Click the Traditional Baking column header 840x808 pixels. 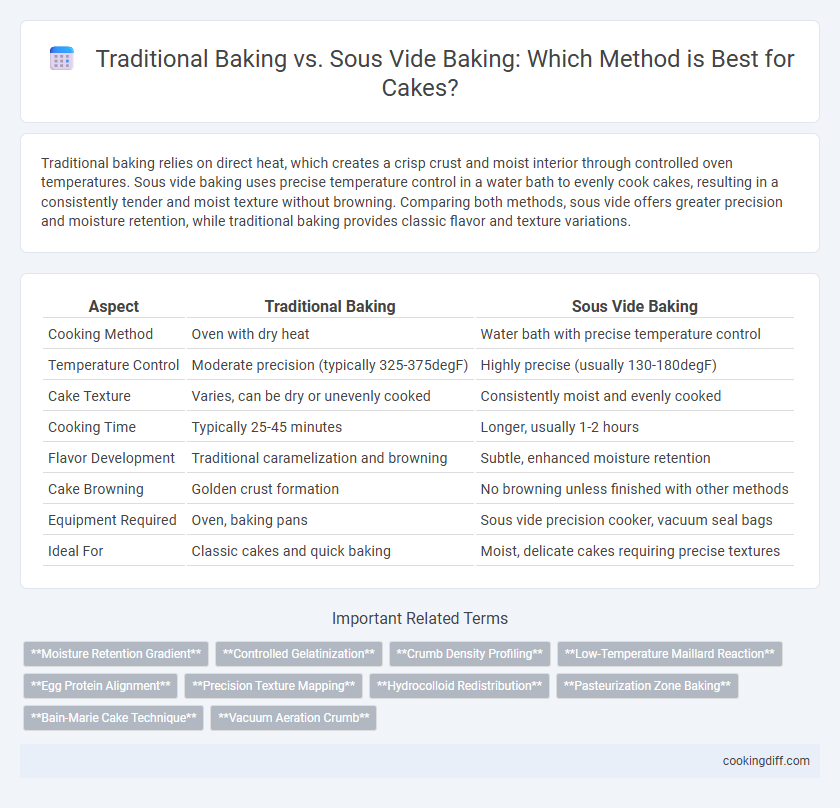pos(330,306)
